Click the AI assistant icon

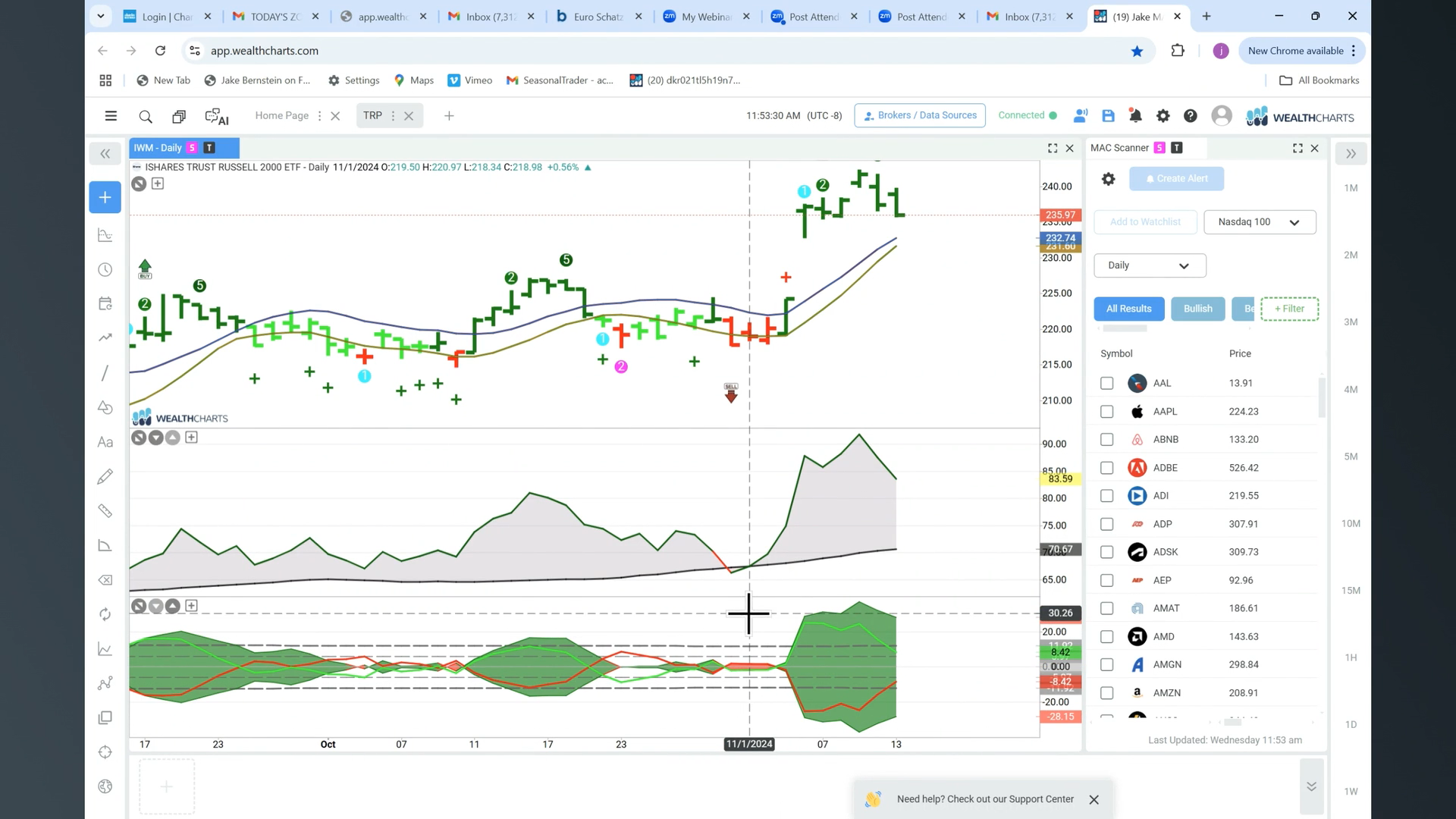tap(217, 116)
